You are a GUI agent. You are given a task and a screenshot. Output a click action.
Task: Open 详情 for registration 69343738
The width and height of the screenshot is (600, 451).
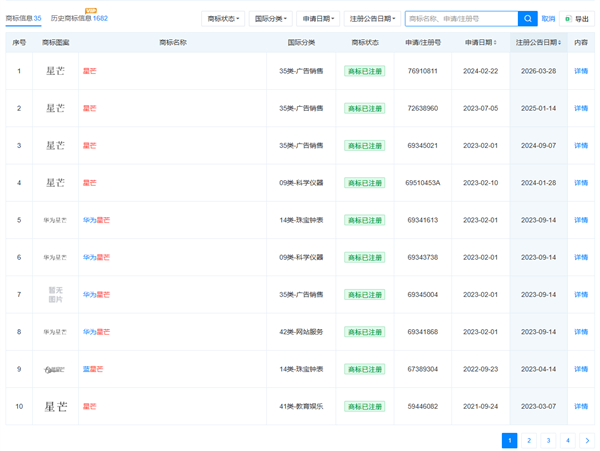tap(581, 257)
